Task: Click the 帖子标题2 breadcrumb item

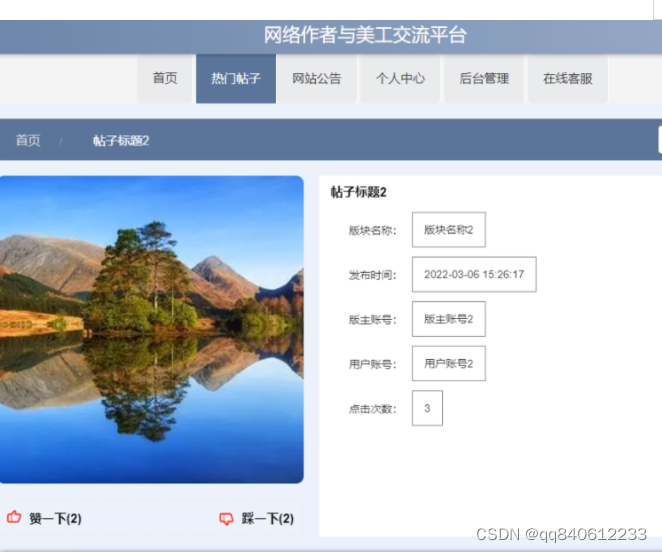Action: (121, 140)
